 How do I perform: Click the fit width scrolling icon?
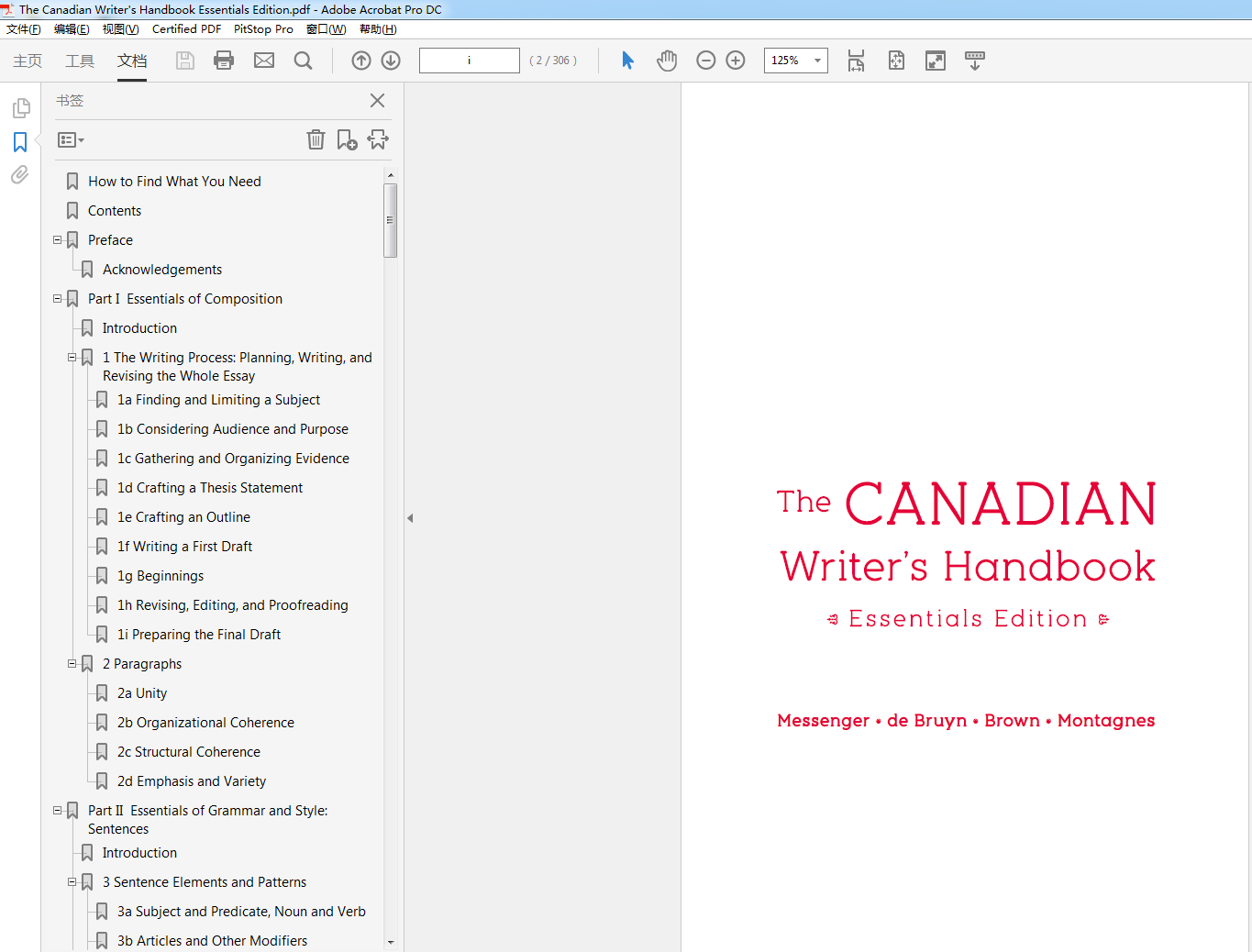(856, 61)
